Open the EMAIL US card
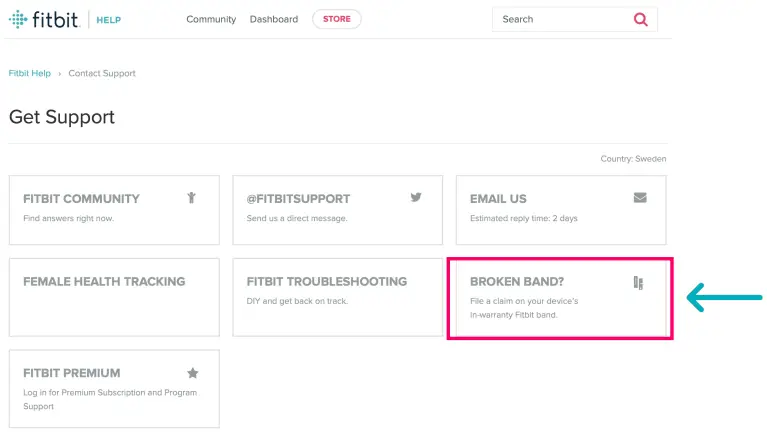Image resolution: width=767 pixels, height=433 pixels. (x=561, y=210)
